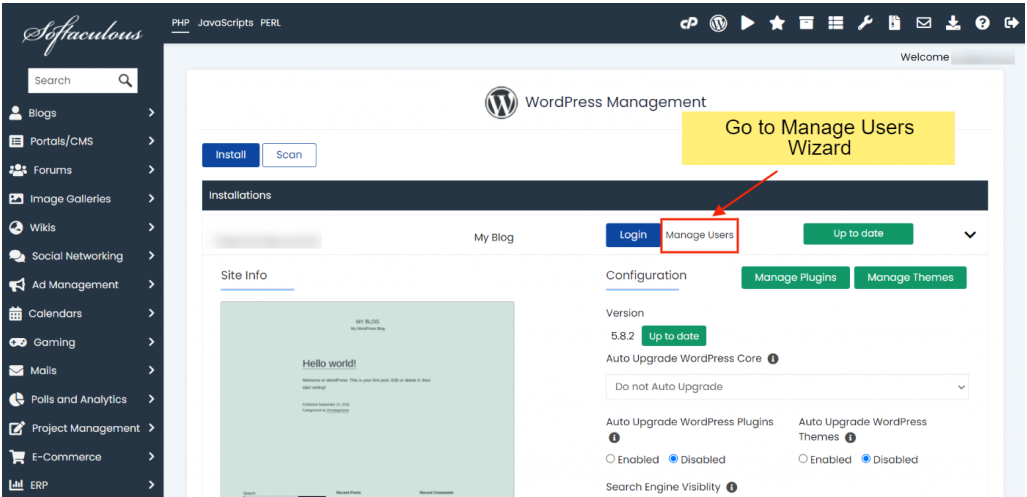
Task: Click the Manage Themes button
Action: tap(910, 278)
